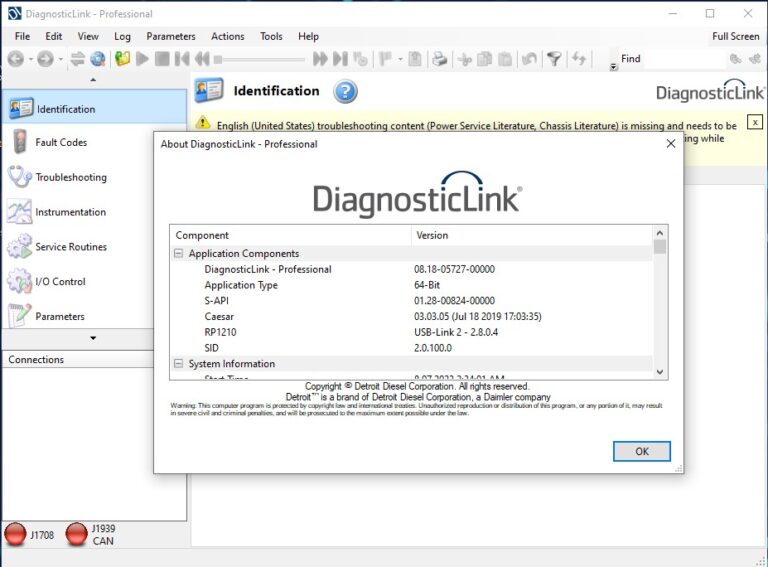Click the Undo toolbar icon
The height and width of the screenshot is (567, 768).
click(529, 59)
